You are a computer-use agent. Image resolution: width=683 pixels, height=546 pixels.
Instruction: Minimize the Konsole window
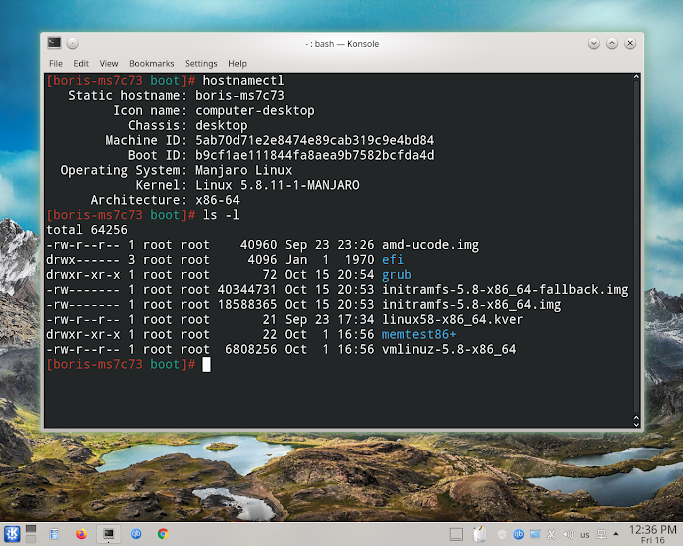pos(594,43)
